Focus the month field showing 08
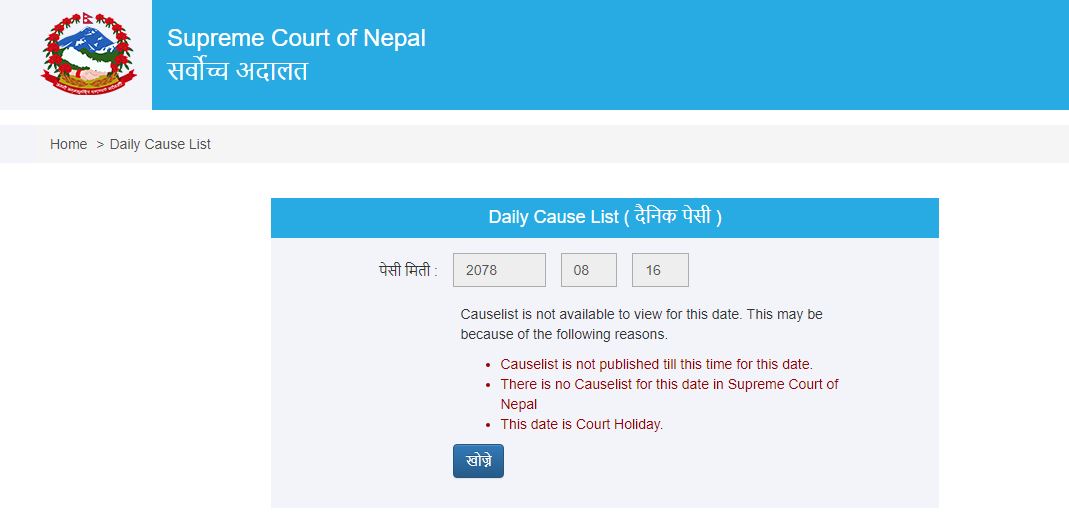Image resolution: width=1069 pixels, height=517 pixels. click(588, 270)
